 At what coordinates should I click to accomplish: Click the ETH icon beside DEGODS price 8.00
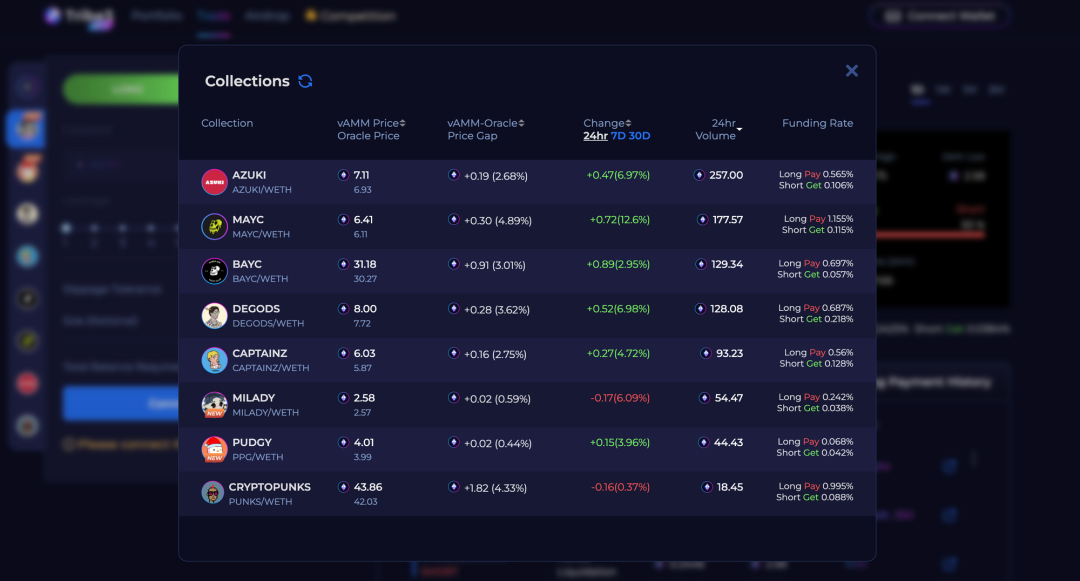pos(343,308)
